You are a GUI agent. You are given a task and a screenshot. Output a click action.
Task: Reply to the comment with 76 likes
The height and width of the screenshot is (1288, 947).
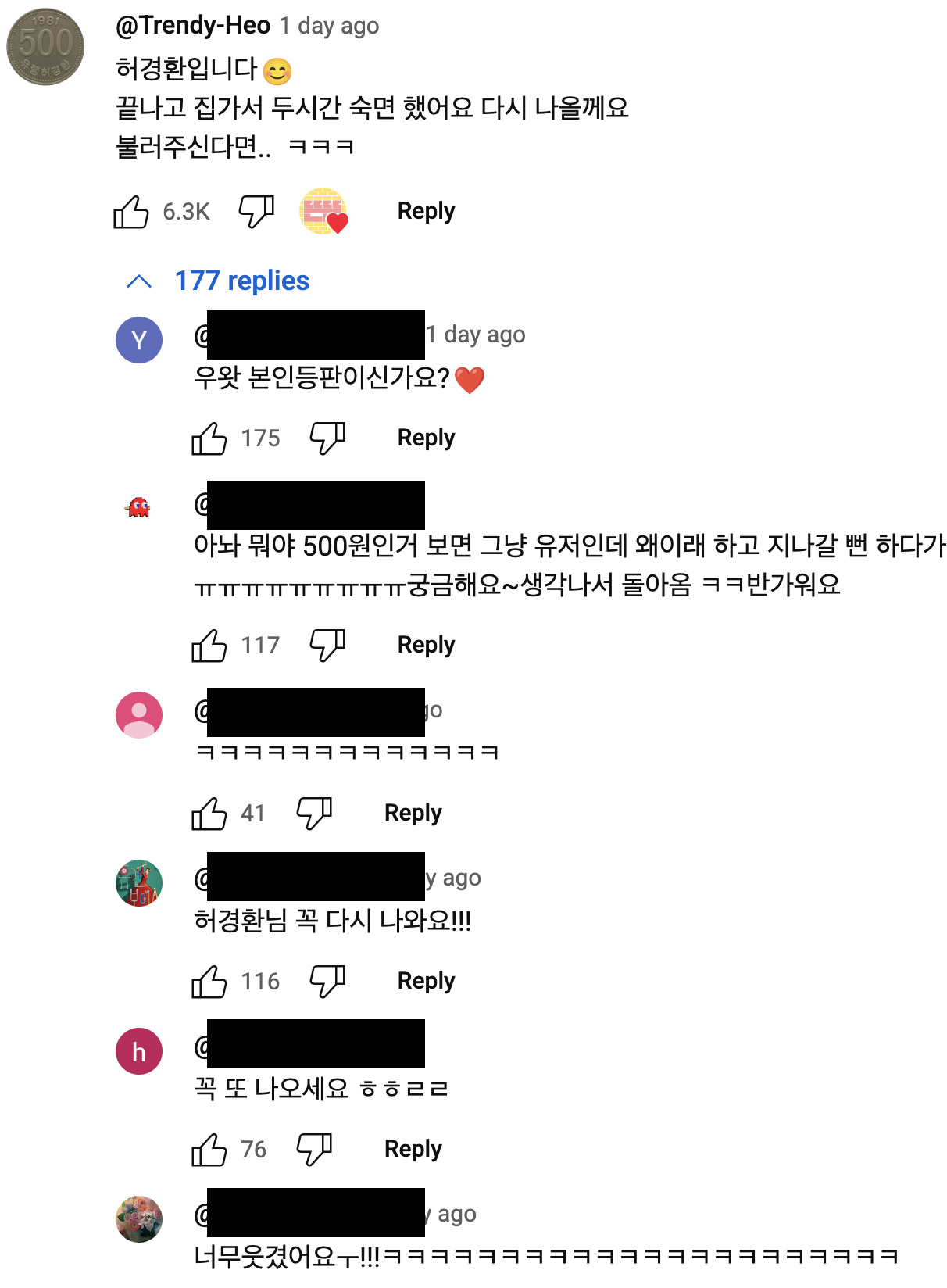pos(412,1150)
